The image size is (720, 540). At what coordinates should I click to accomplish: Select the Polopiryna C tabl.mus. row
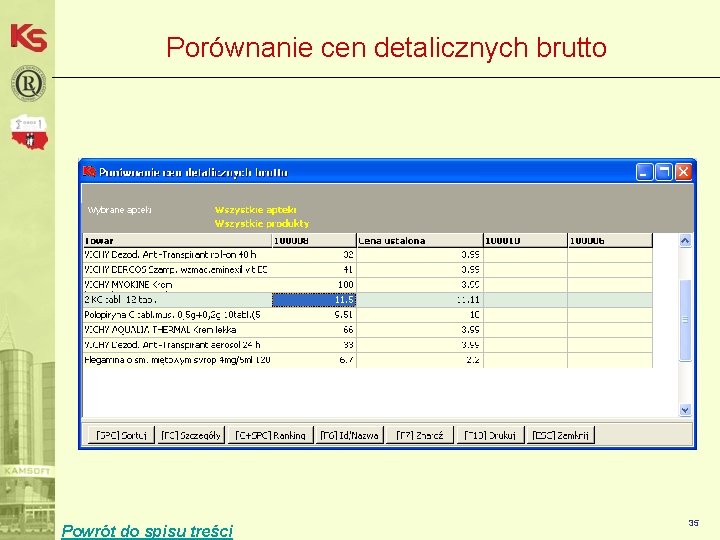click(x=367, y=315)
